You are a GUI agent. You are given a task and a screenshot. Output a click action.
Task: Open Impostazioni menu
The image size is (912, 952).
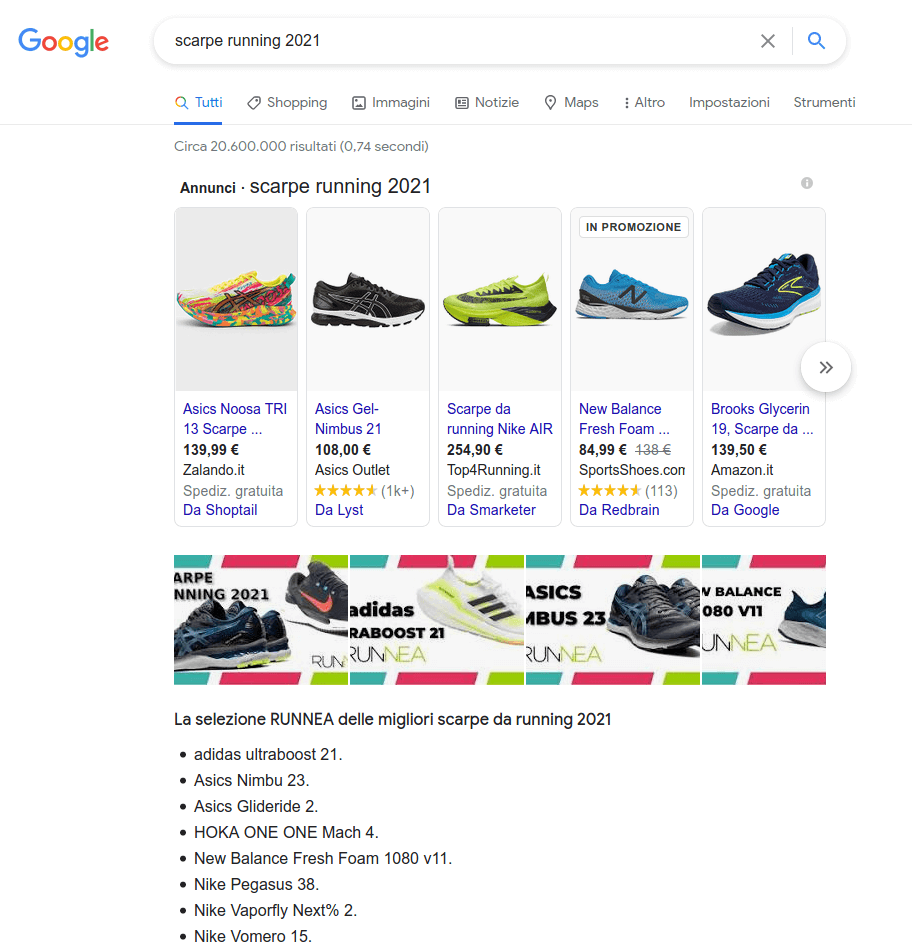729,103
